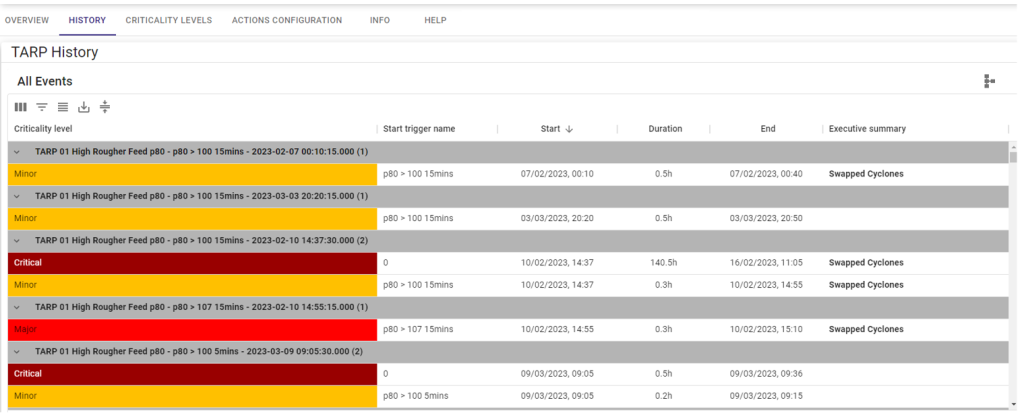Select the red Major criticality cell
Screen dimensions: 1024x415
pos(192,329)
